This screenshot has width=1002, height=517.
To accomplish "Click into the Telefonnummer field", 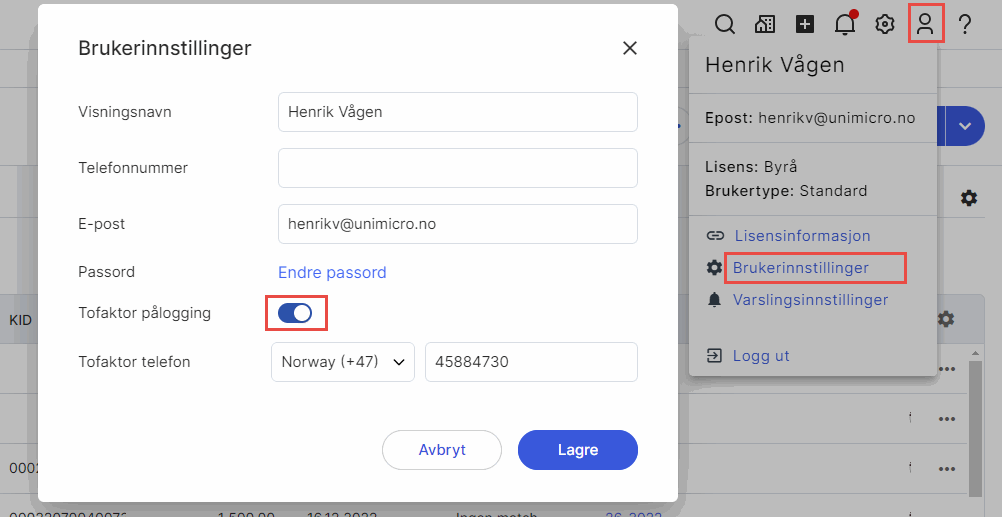I will (x=457, y=168).
